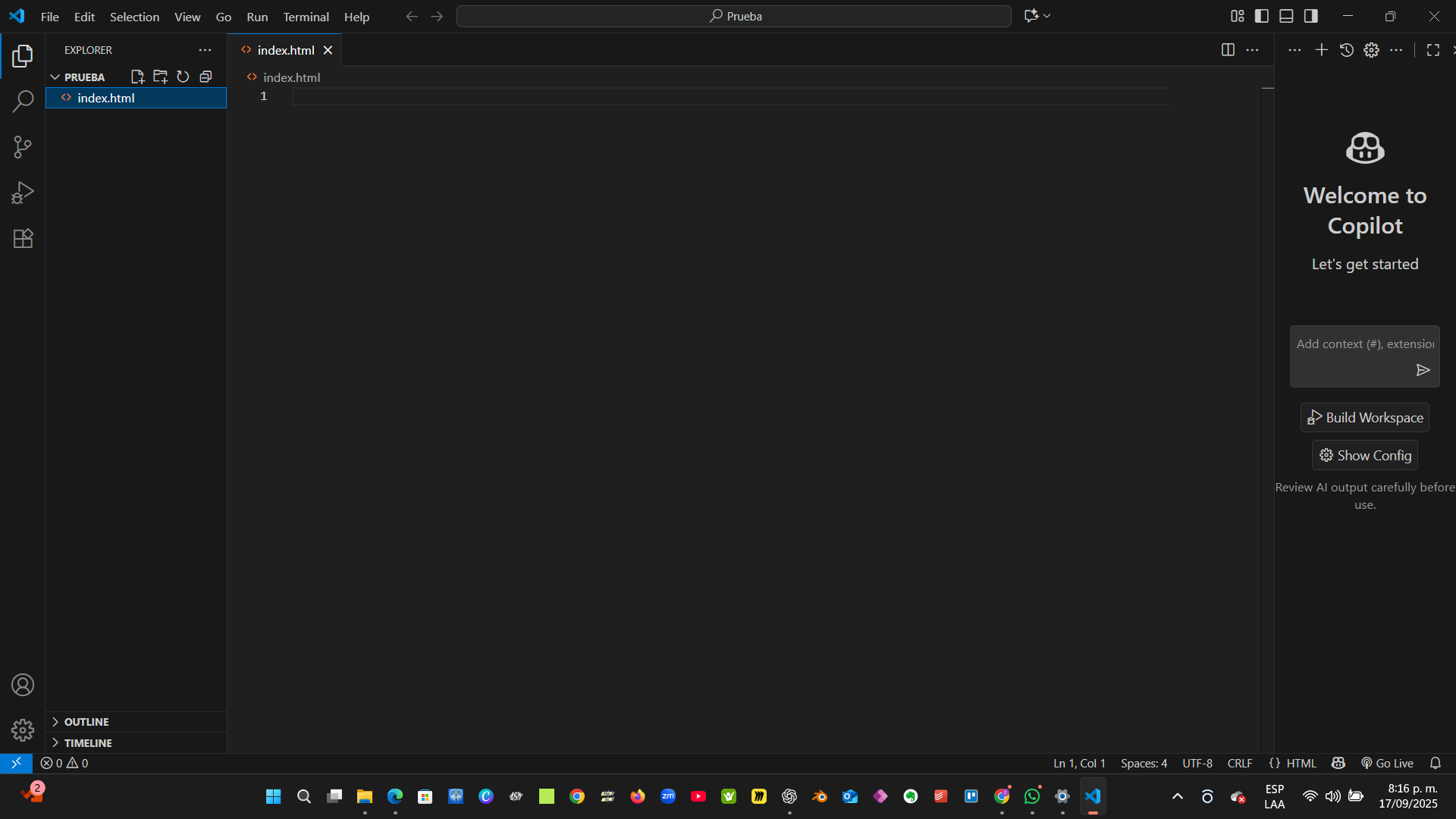
Task: Toggle the primary side bar
Action: point(1262,16)
